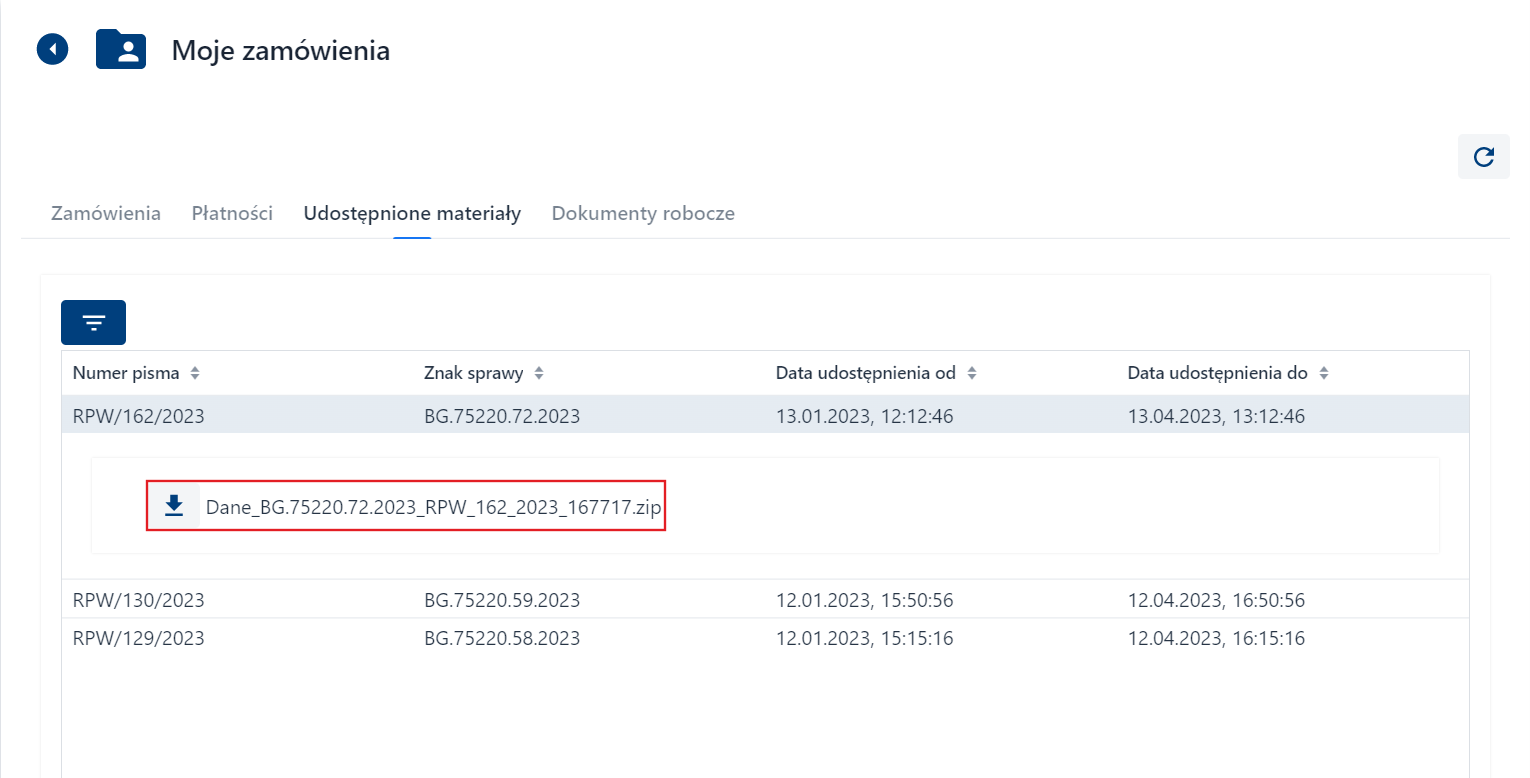Sort by Numer pisma column

[195, 373]
